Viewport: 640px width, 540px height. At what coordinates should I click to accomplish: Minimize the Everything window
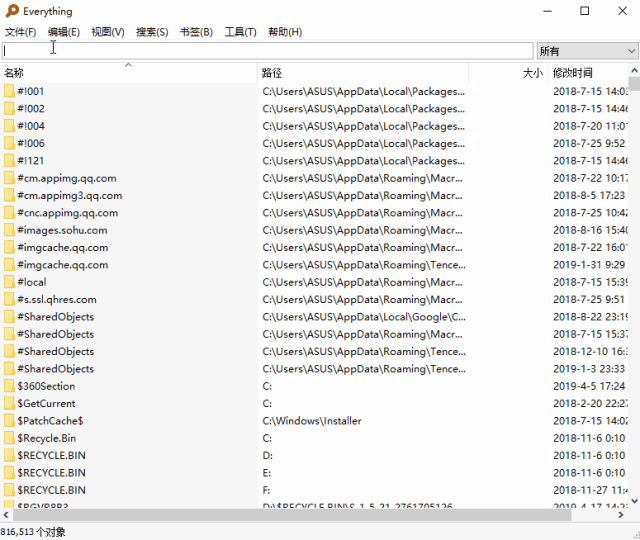click(547, 11)
